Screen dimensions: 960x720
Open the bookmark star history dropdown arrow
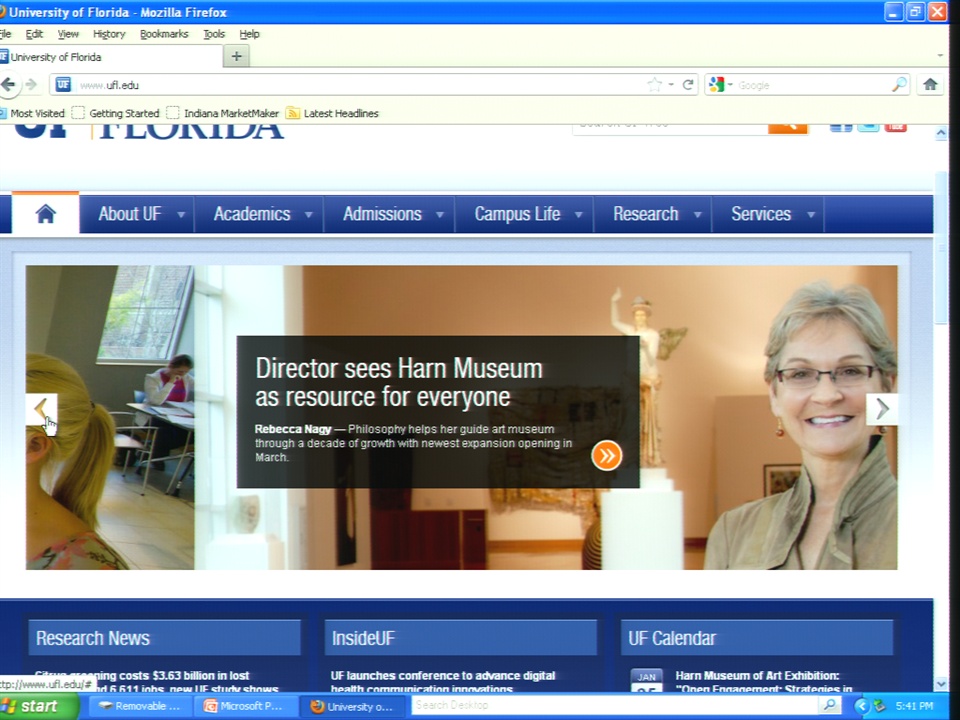pos(671,84)
